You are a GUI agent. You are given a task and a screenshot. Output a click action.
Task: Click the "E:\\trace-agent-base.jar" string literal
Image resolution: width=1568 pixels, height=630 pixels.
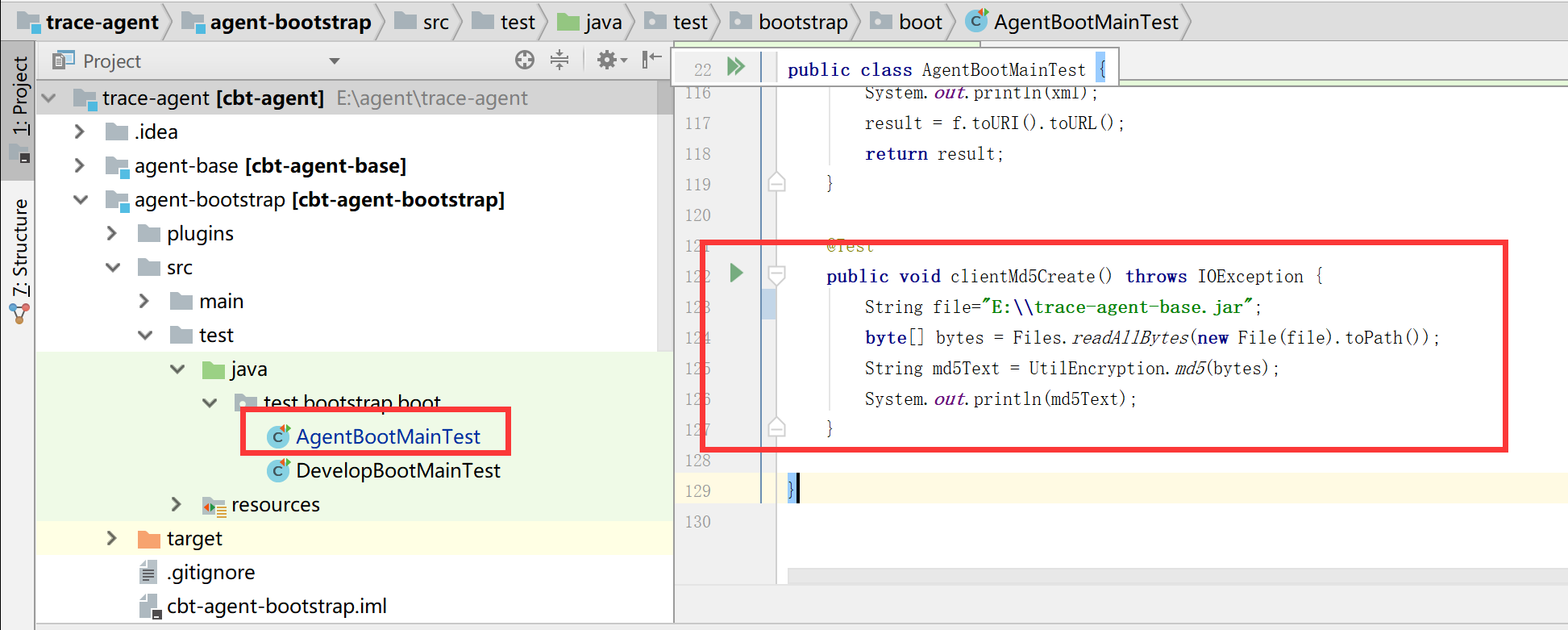pyautogui.click(x=1117, y=307)
